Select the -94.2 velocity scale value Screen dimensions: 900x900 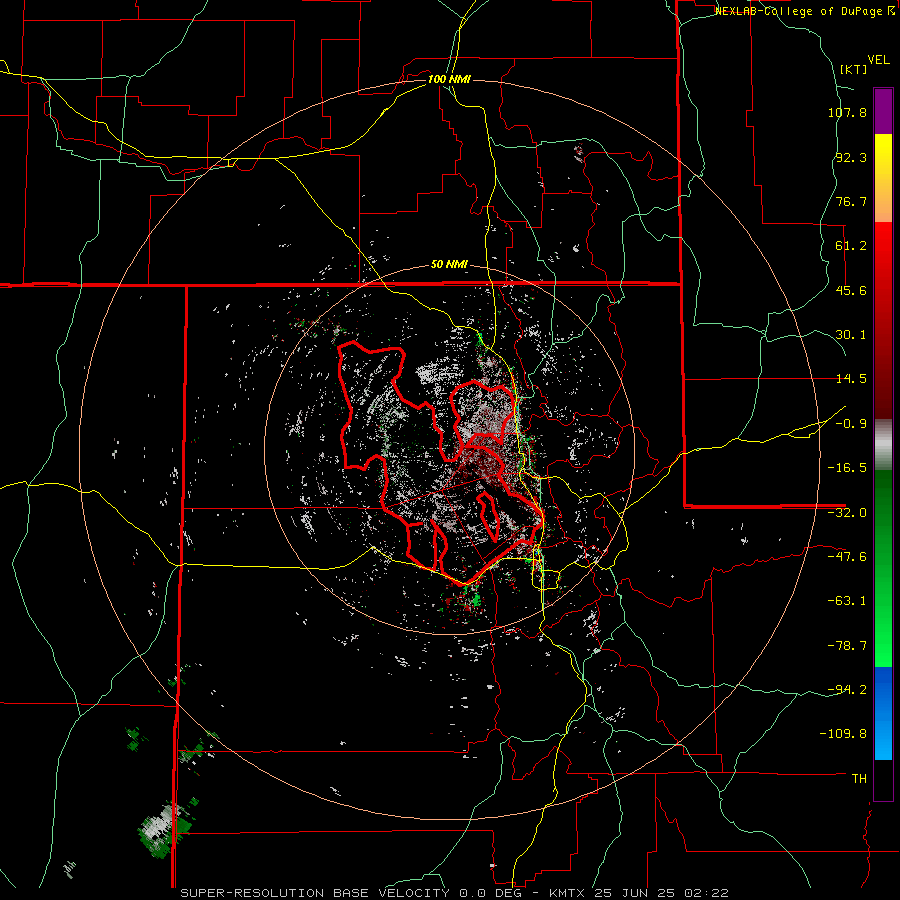click(847, 689)
